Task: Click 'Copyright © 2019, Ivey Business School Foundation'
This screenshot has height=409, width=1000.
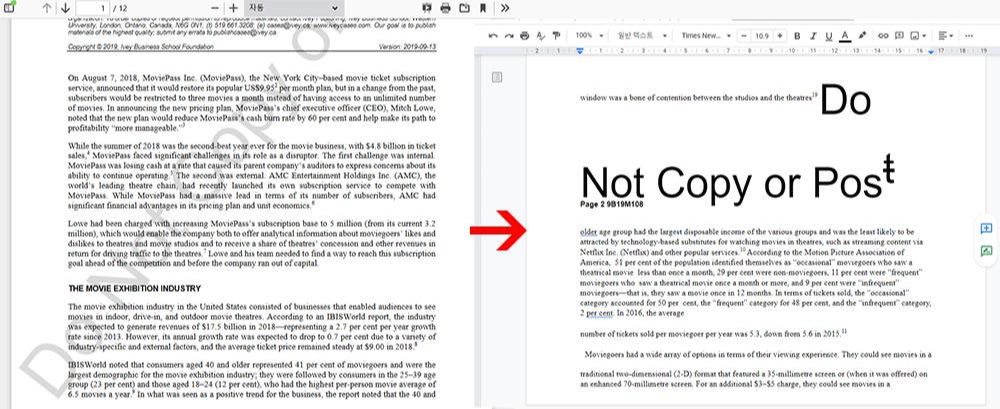Action: pos(141,47)
